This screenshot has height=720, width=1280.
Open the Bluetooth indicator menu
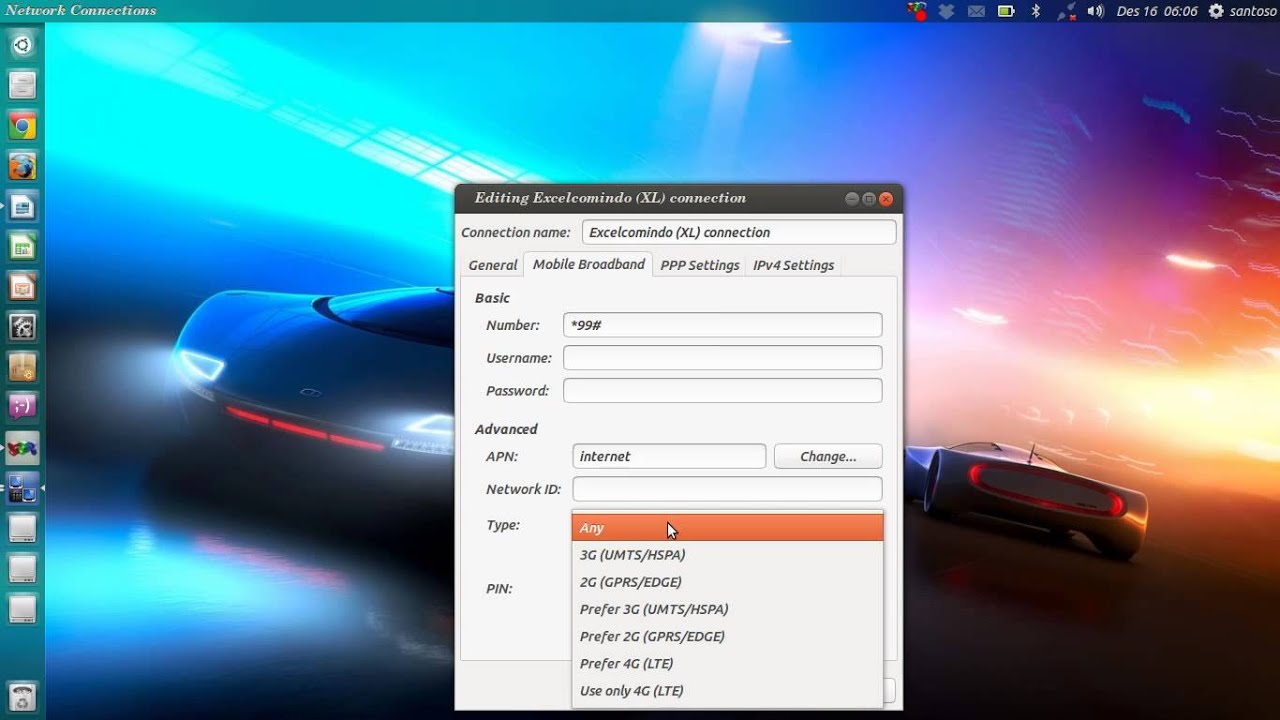click(1036, 11)
